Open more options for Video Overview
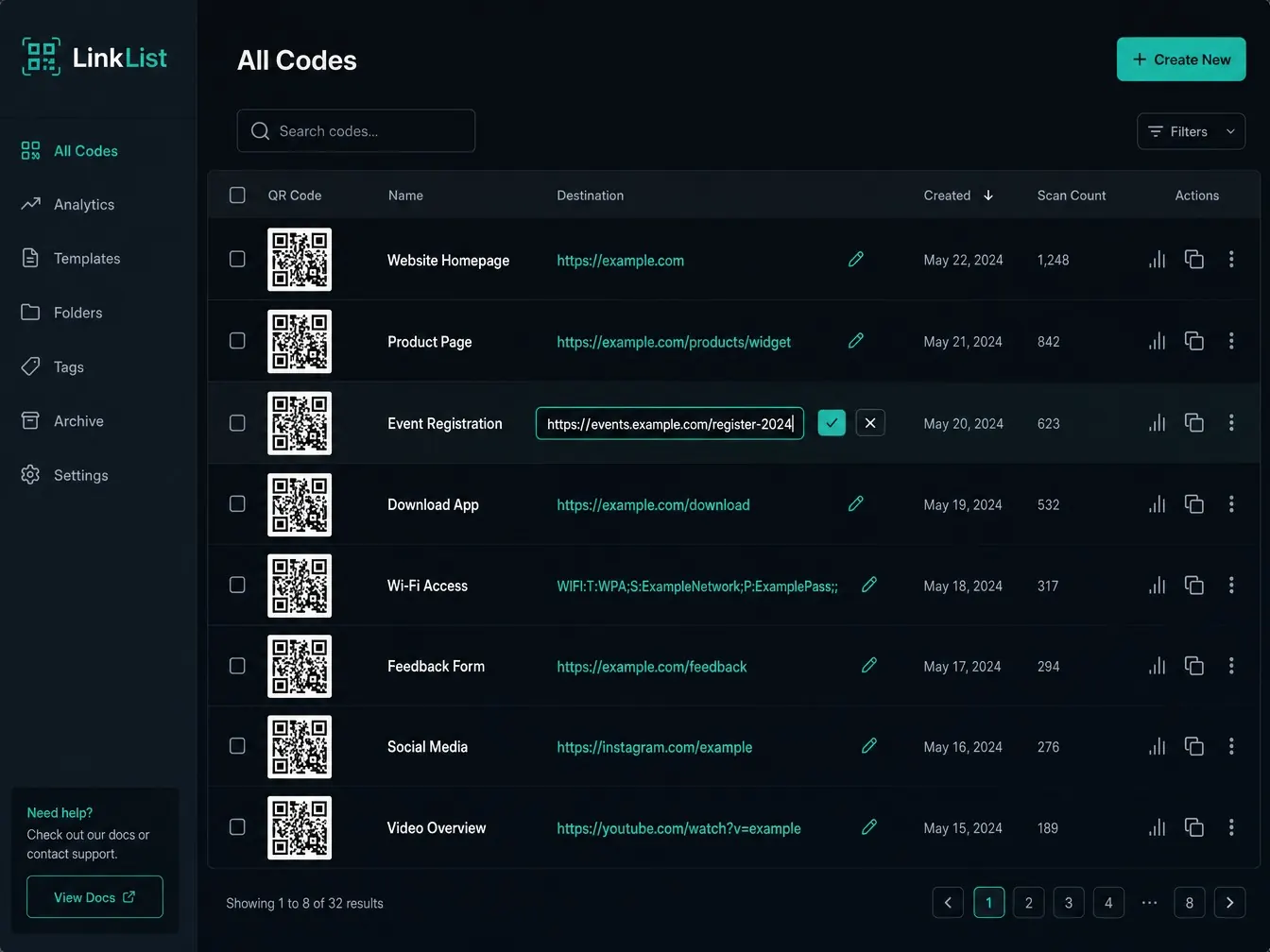The width and height of the screenshot is (1270, 952). tap(1231, 826)
